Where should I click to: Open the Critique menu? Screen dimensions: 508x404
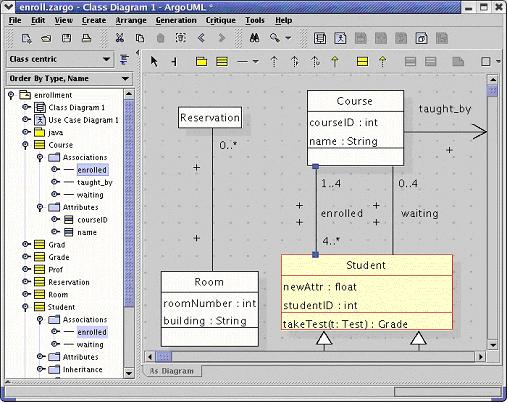click(221, 20)
